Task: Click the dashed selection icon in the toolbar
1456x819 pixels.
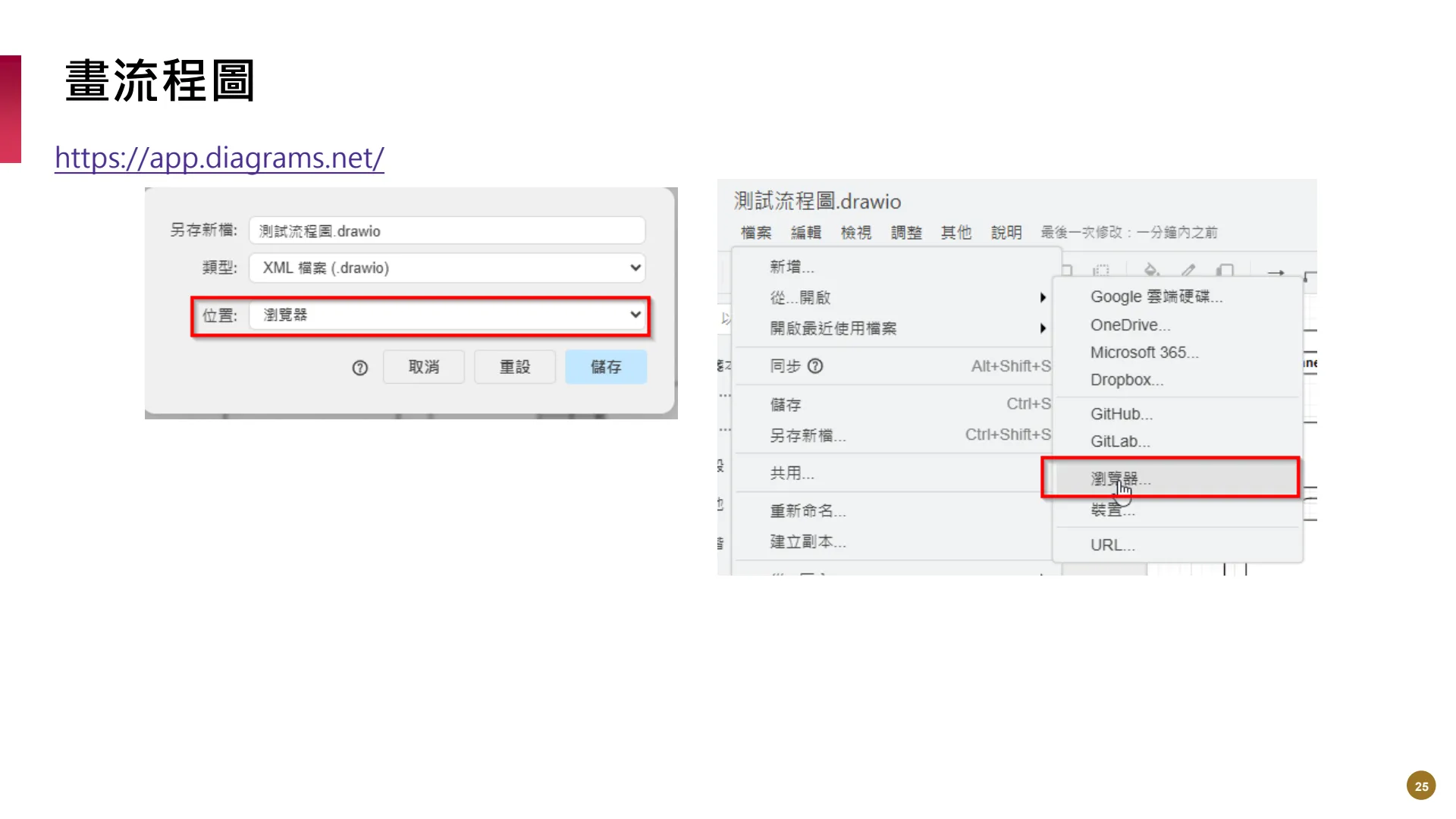Action: pos(1101,270)
